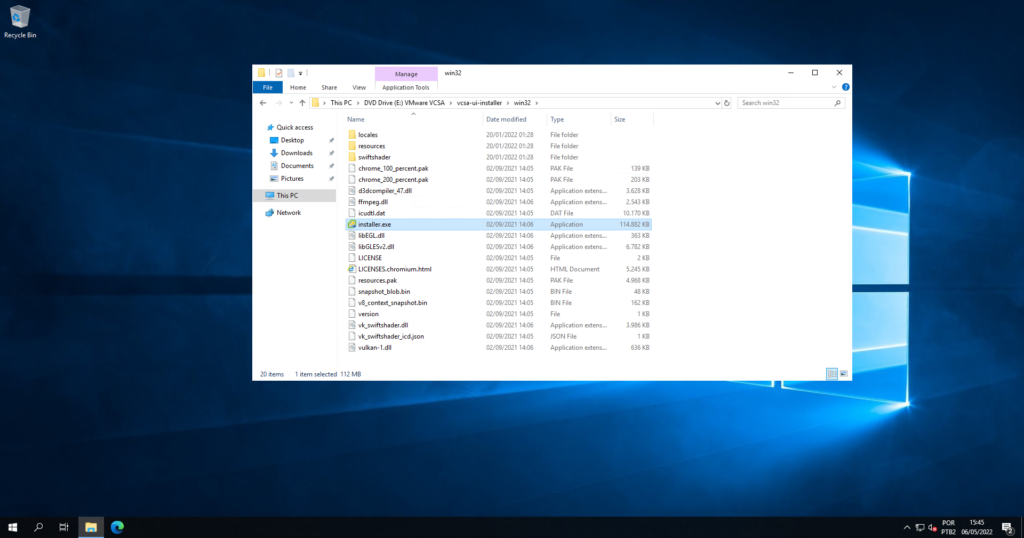Select chrome_100_percent.pak file
Image resolution: width=1024 pixels, height=538 pixels.
pos(393,168)
